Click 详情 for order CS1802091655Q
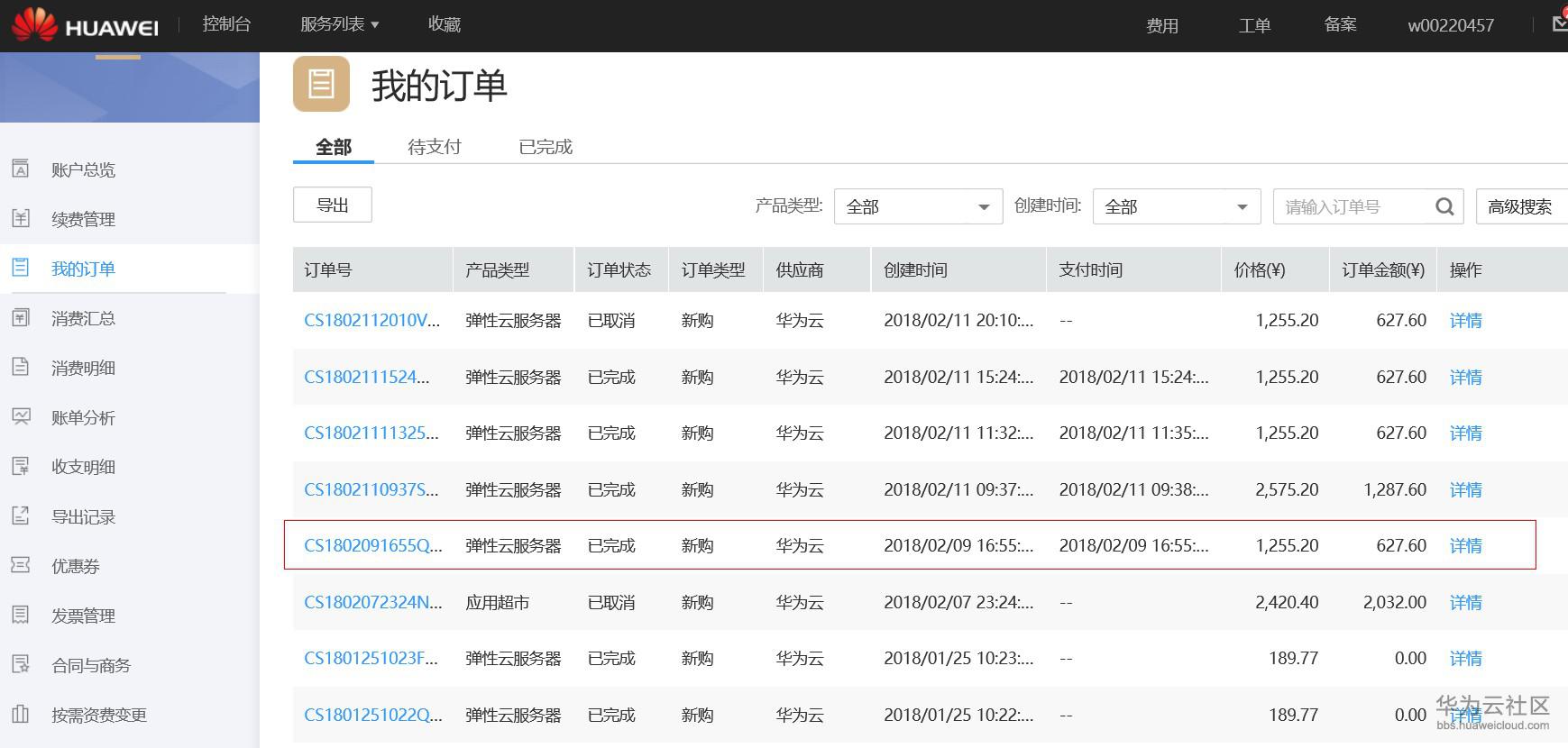This screenshot has height=748, width=1568. pyautogui.click(x=1466, y=545)
